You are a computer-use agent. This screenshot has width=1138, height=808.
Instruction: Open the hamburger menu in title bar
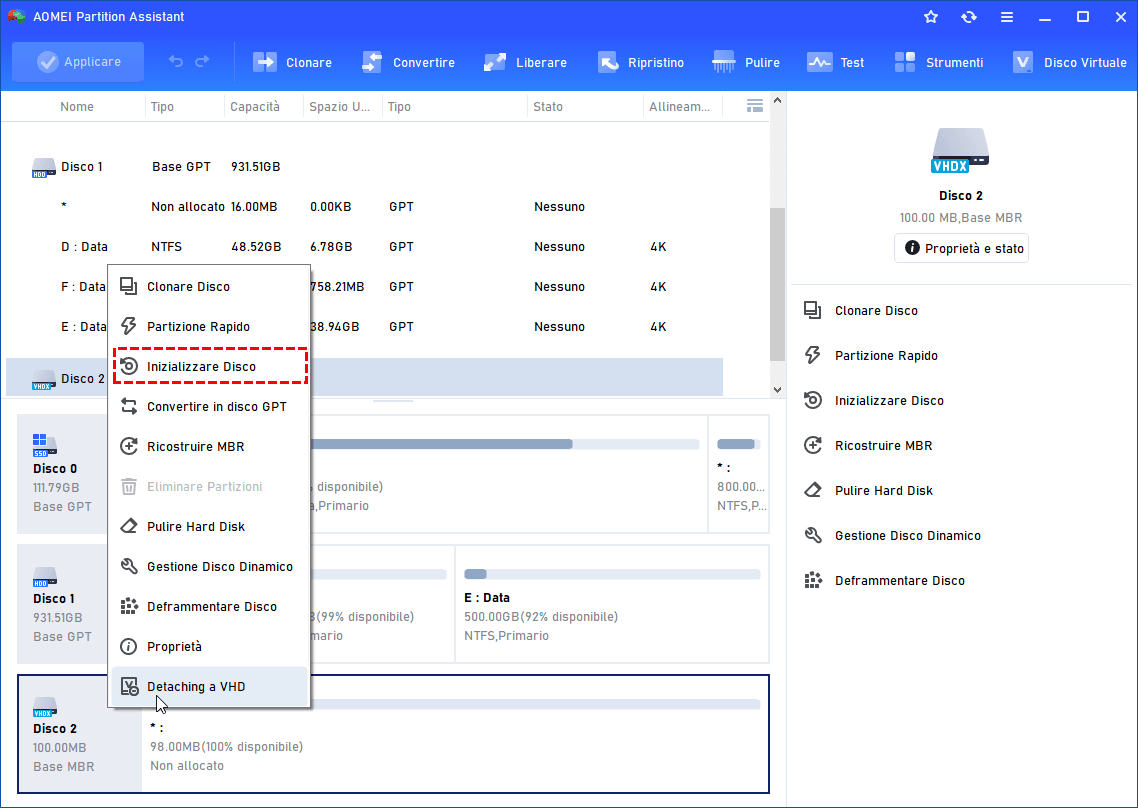coord(1007,17)
